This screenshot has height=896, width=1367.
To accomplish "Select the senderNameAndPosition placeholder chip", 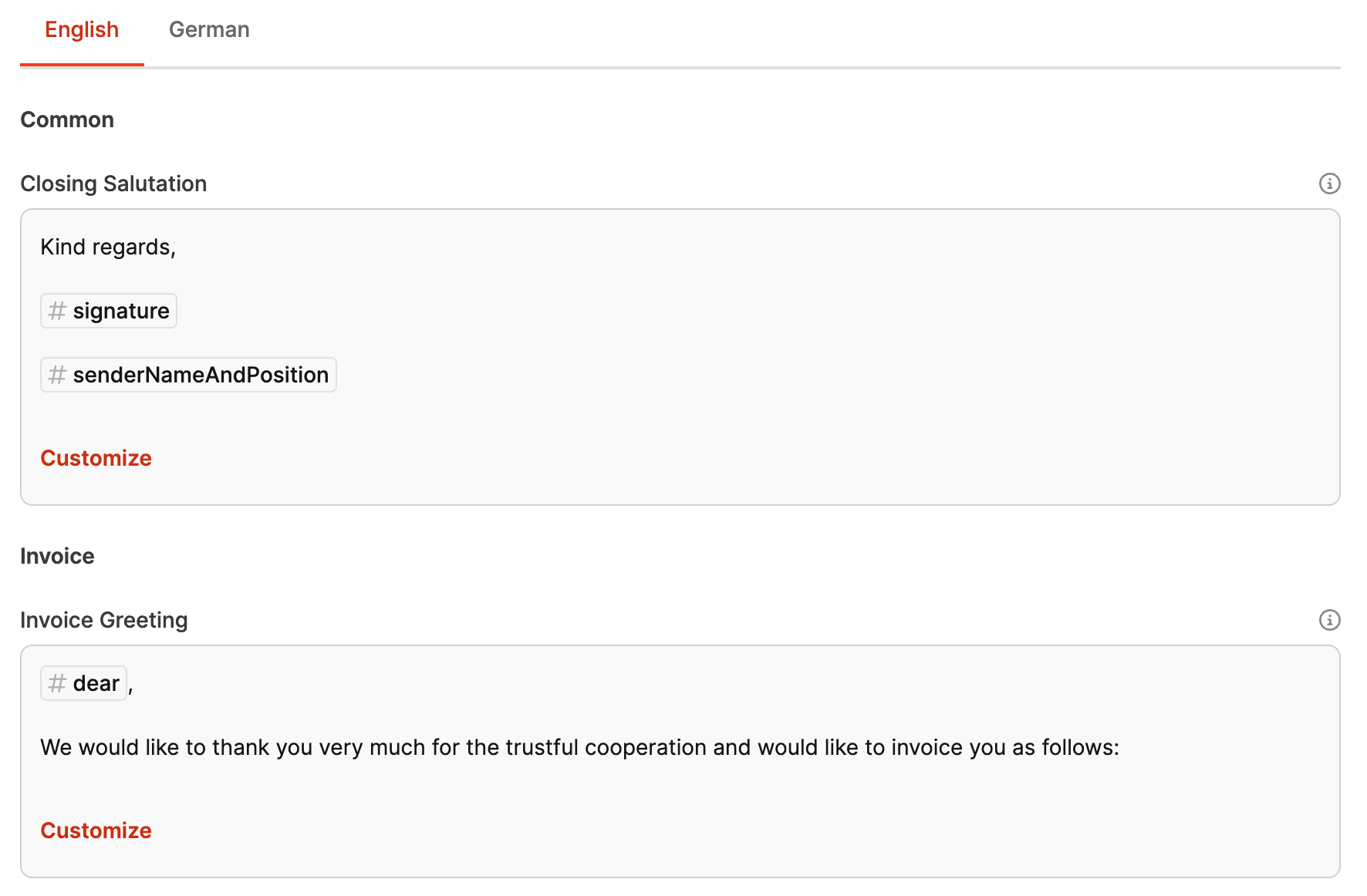I will tap(201, 375).
